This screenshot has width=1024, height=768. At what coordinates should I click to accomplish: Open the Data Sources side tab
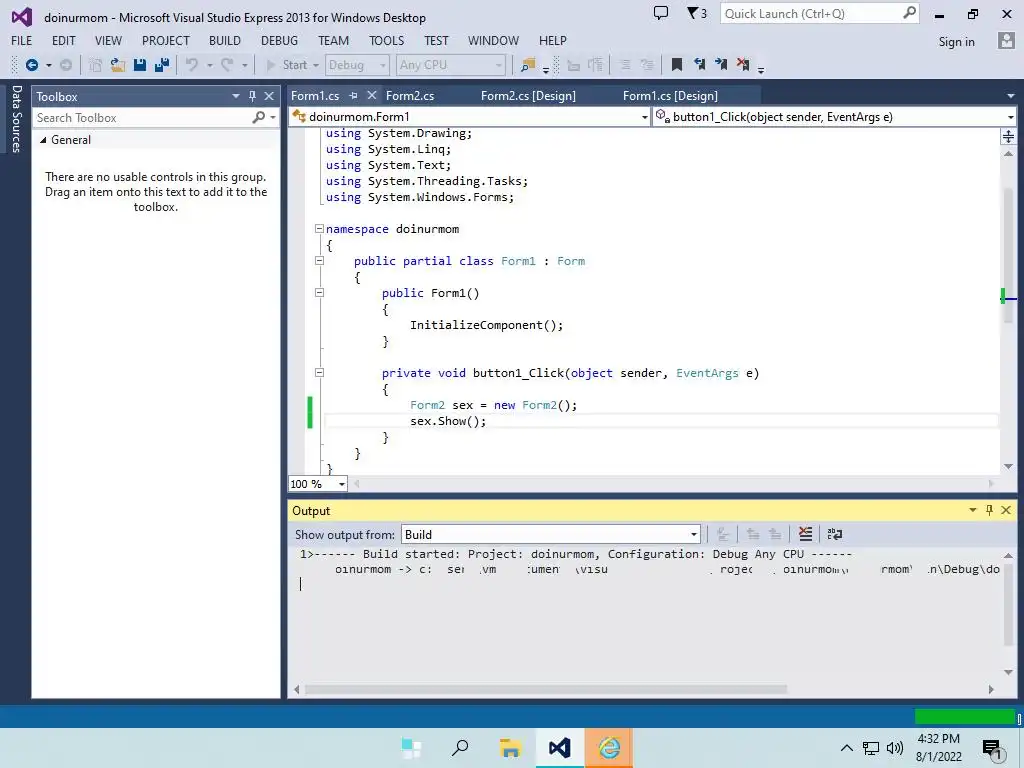[16, 118]
